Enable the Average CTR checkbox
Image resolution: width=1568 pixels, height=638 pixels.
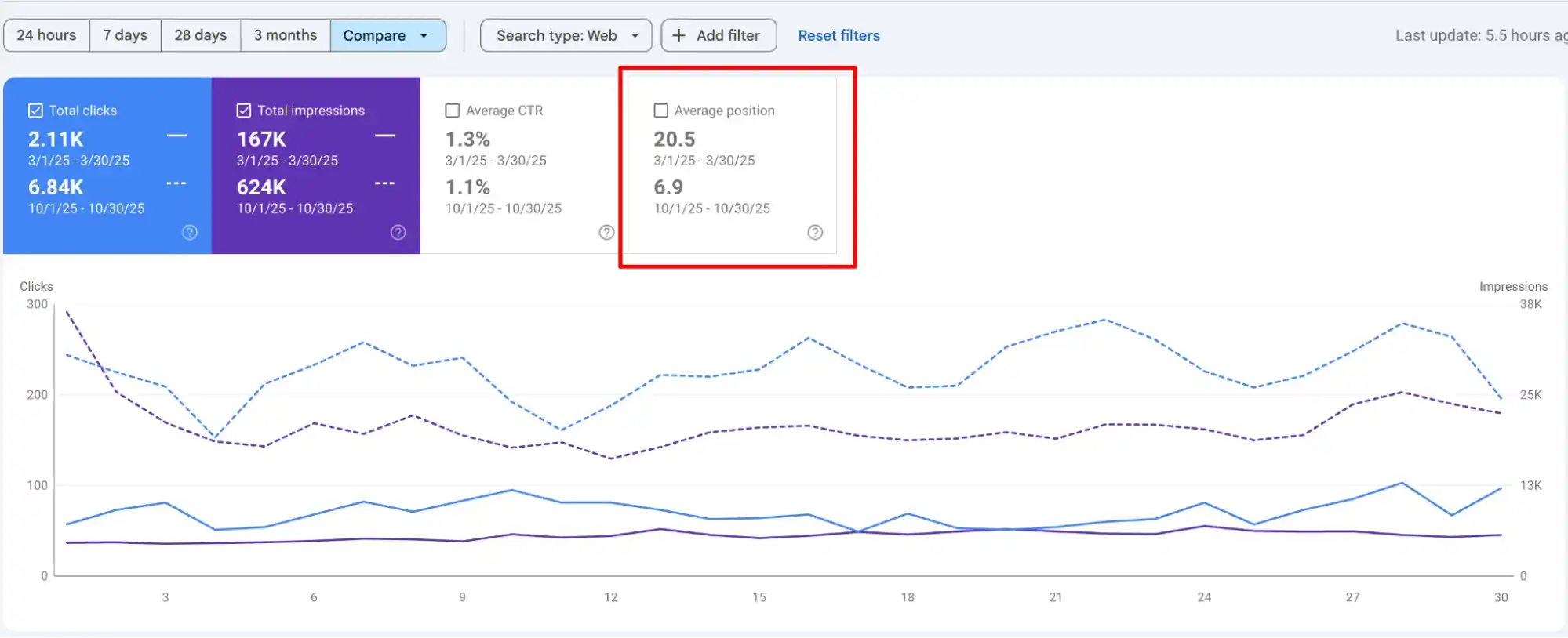click(453, 111)
